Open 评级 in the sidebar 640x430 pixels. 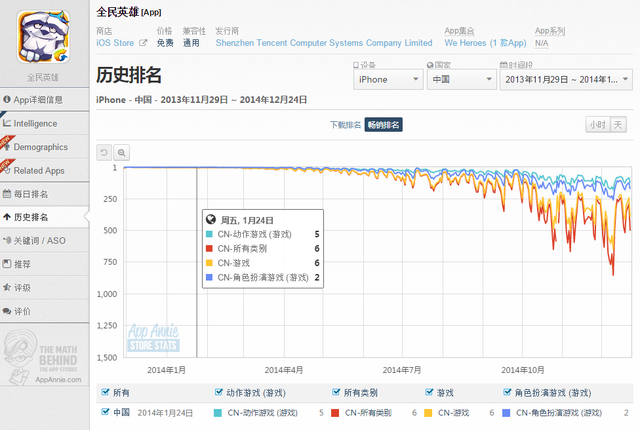pos(44,288)
